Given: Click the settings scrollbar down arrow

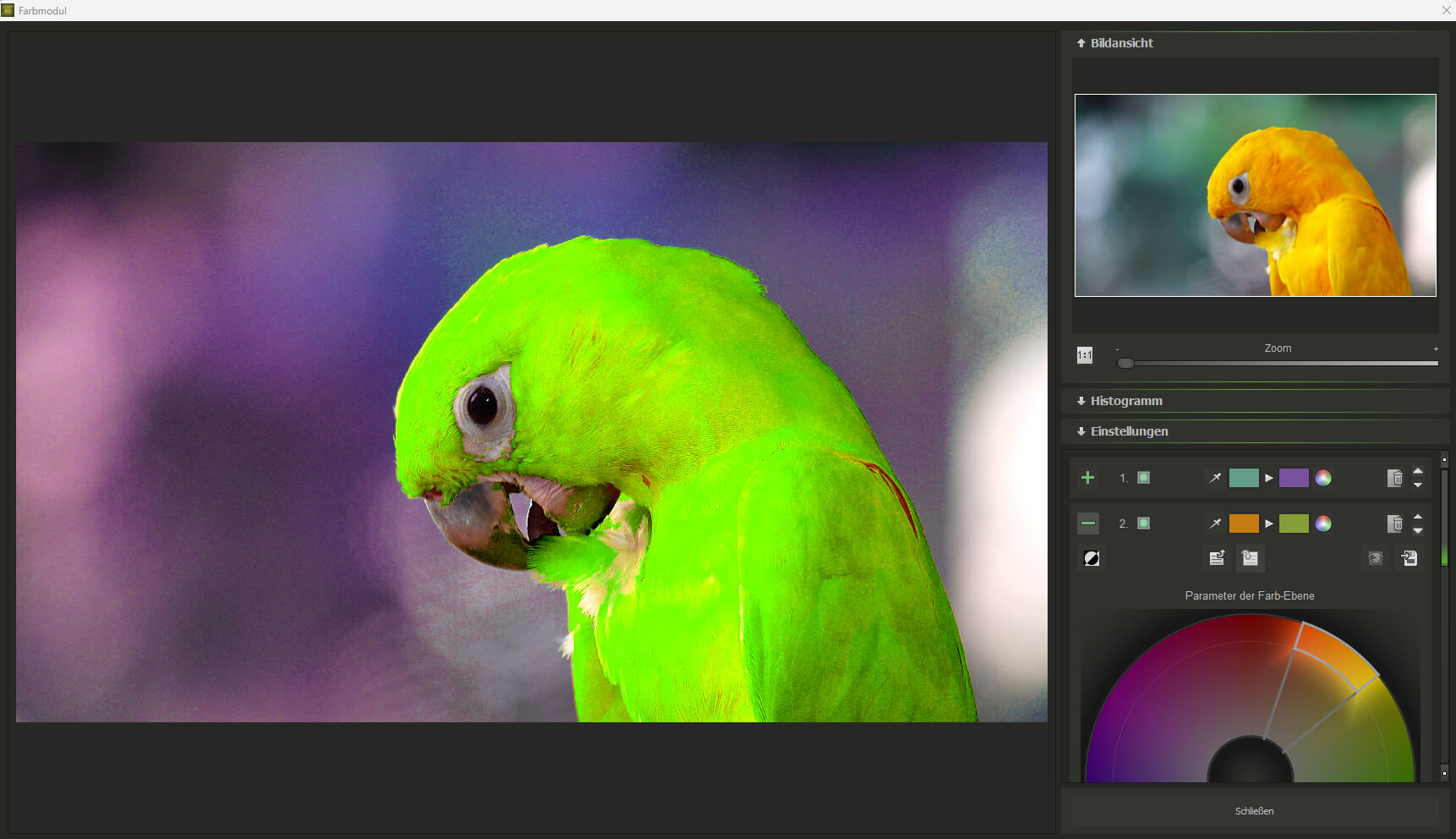Looking at the screenshot, I should pyautogui.click(x=1444, y=773).
